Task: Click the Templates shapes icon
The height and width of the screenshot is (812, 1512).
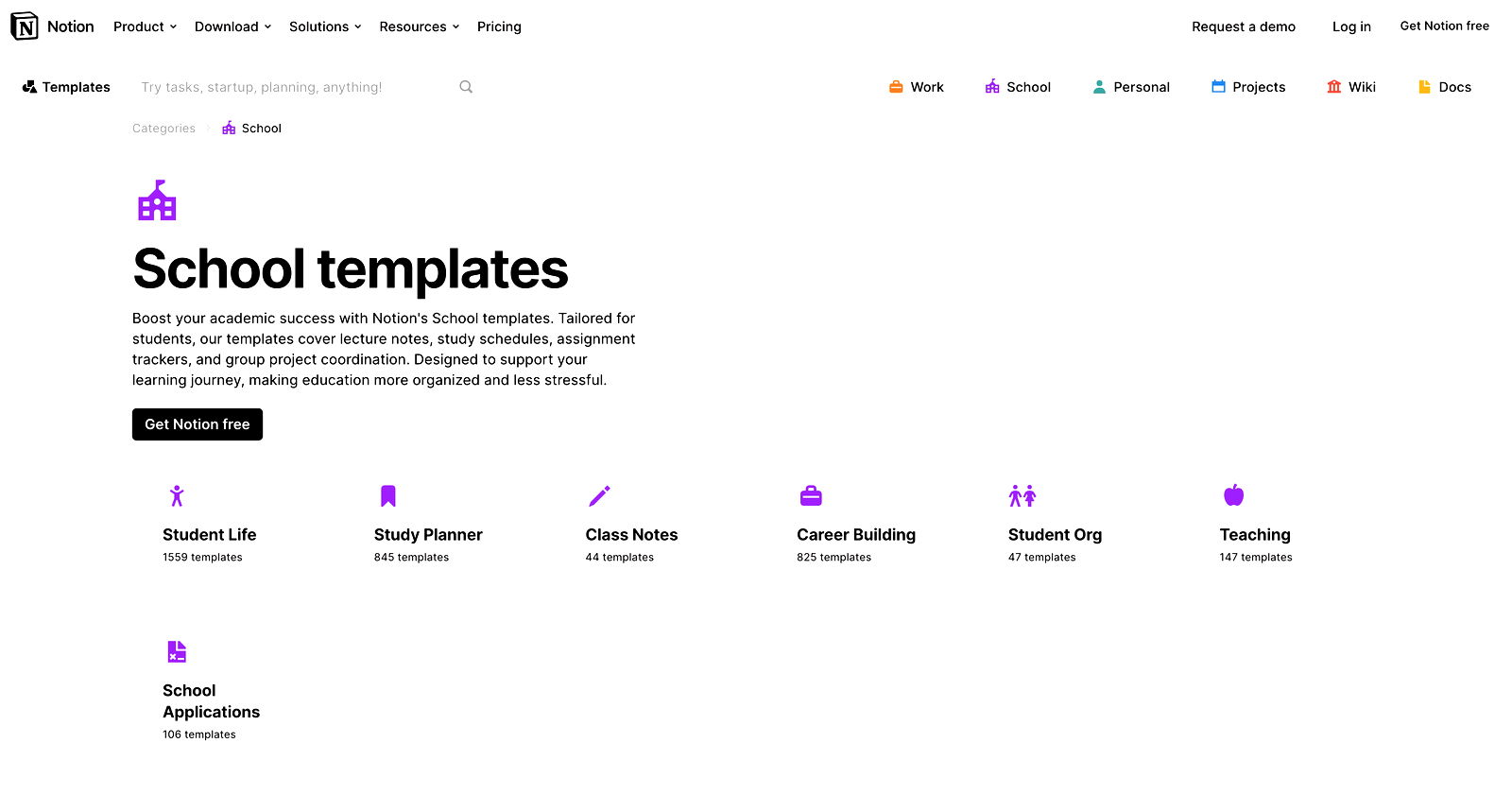Action: pyautogui.click(x=29, y=87)
